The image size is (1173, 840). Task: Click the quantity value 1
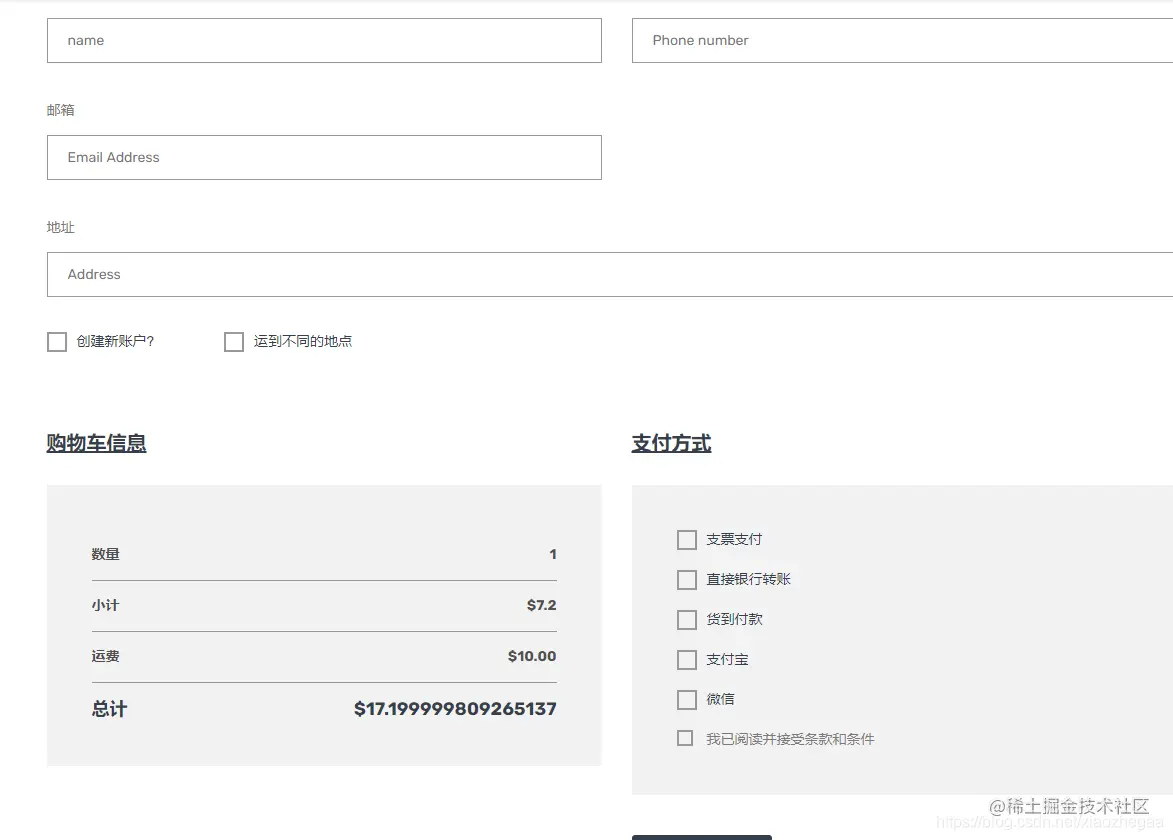pyautogui.click(x=553, y=554)
